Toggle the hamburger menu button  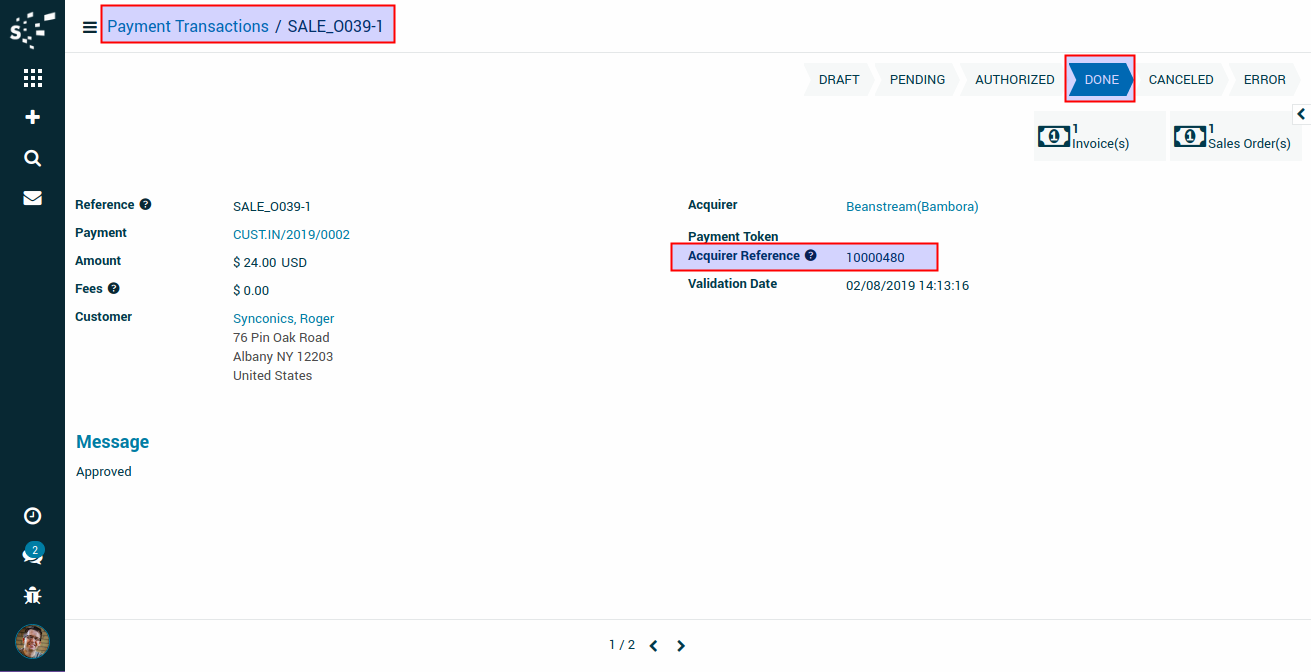click(90, 27)
